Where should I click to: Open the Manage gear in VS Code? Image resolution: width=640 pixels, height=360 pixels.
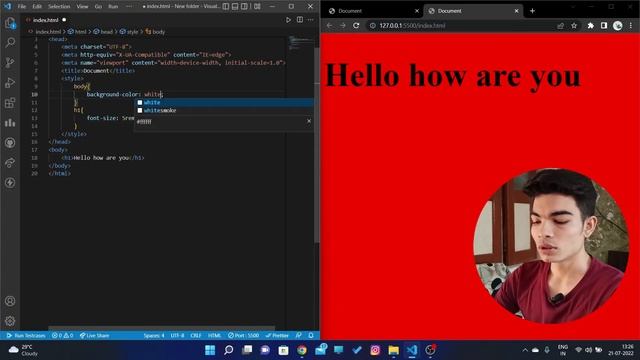point(10,321)
